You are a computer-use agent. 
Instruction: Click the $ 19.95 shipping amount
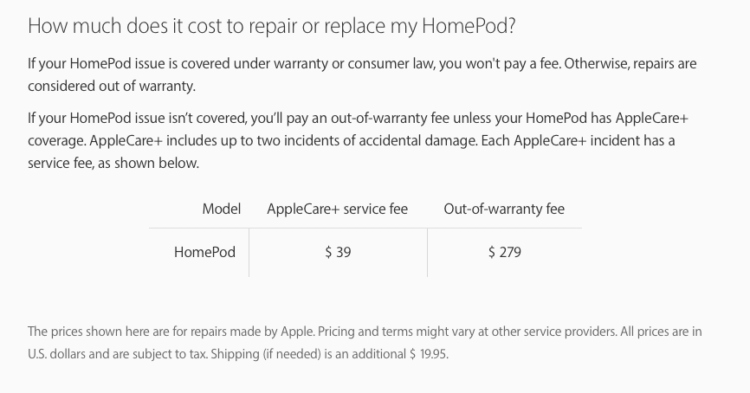point(429,354)
